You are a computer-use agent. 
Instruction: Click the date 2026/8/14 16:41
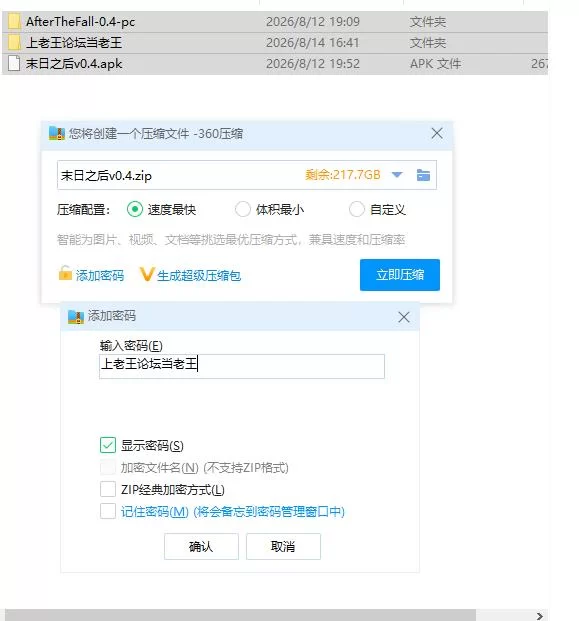[313, 42]
